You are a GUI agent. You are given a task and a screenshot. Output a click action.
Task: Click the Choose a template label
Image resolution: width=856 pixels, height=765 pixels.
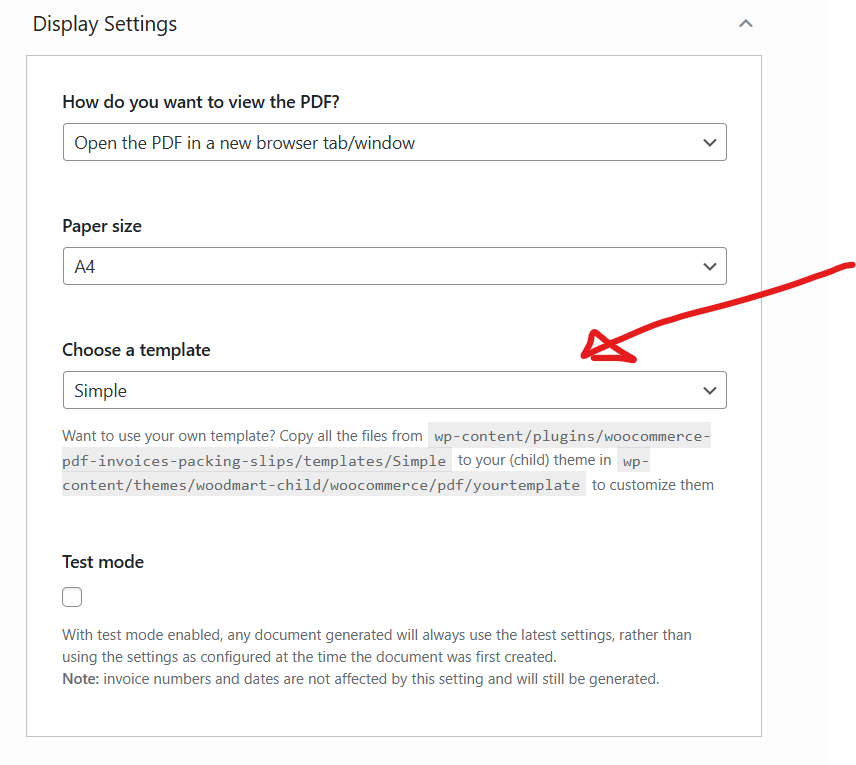tap(136, 350)
